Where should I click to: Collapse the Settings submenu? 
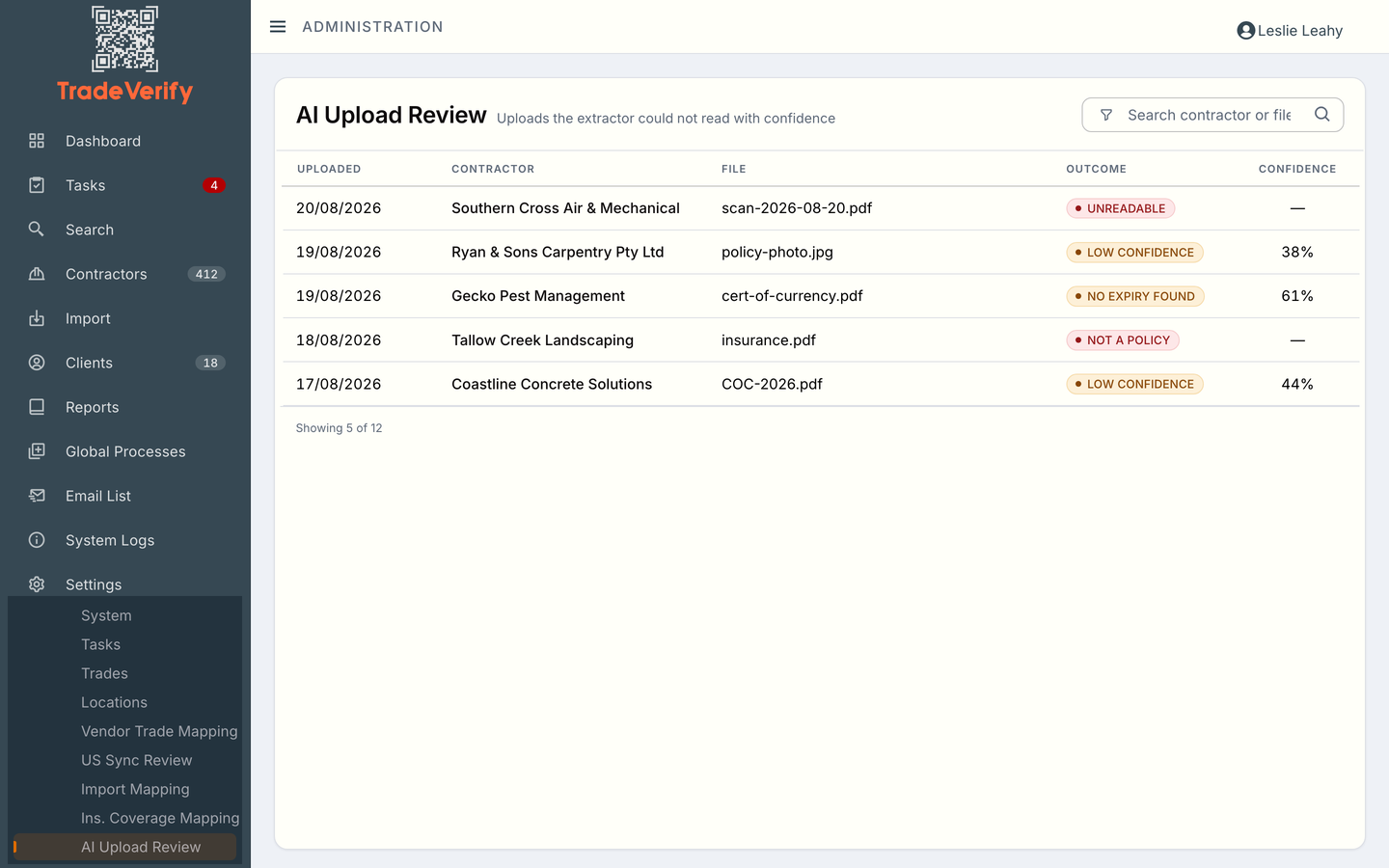94,584
